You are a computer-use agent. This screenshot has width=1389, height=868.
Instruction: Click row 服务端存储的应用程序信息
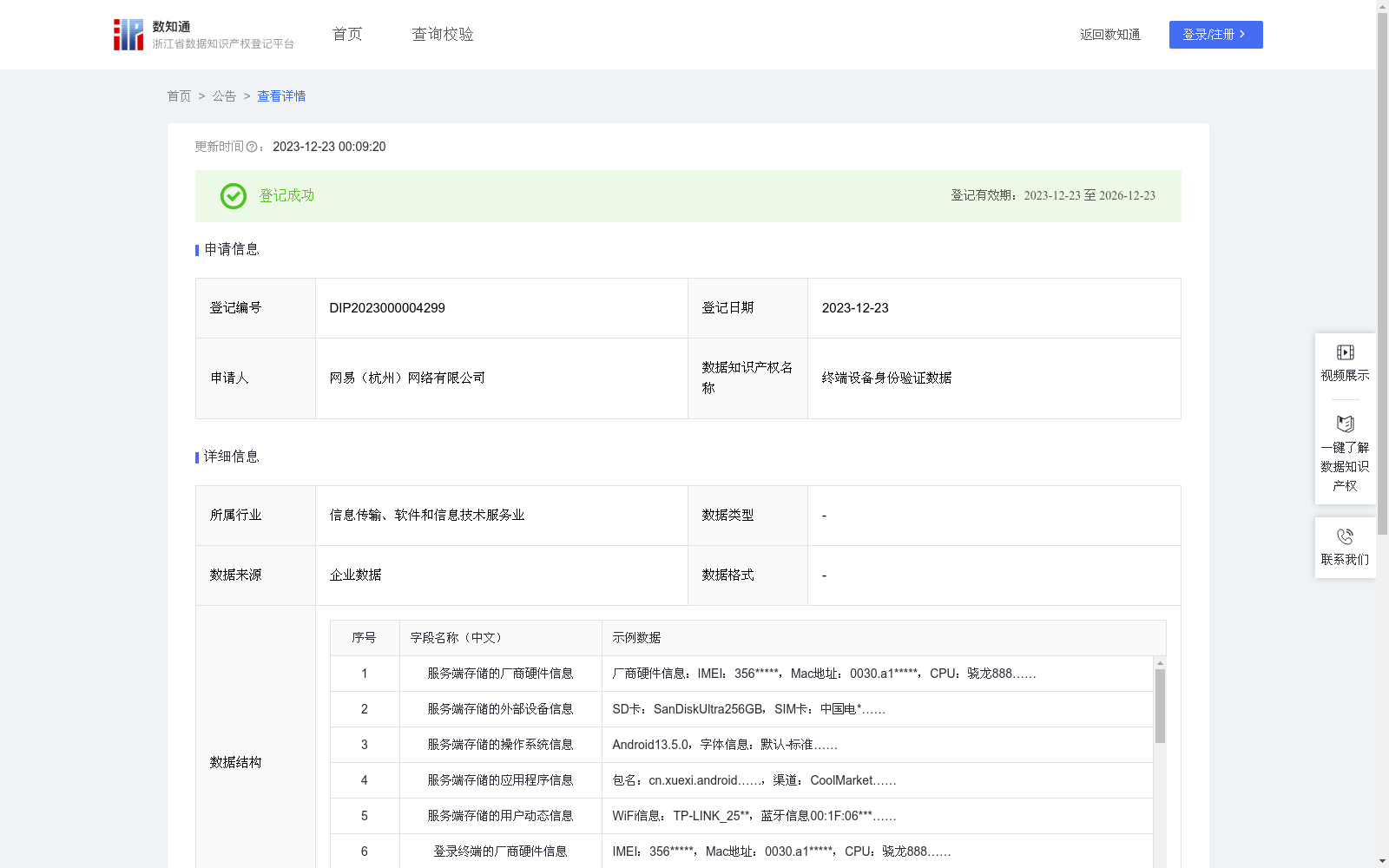point(741,780)
